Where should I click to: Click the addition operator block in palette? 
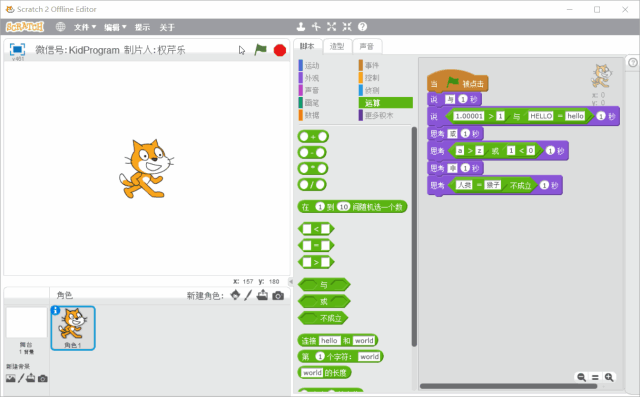(313, 137)
